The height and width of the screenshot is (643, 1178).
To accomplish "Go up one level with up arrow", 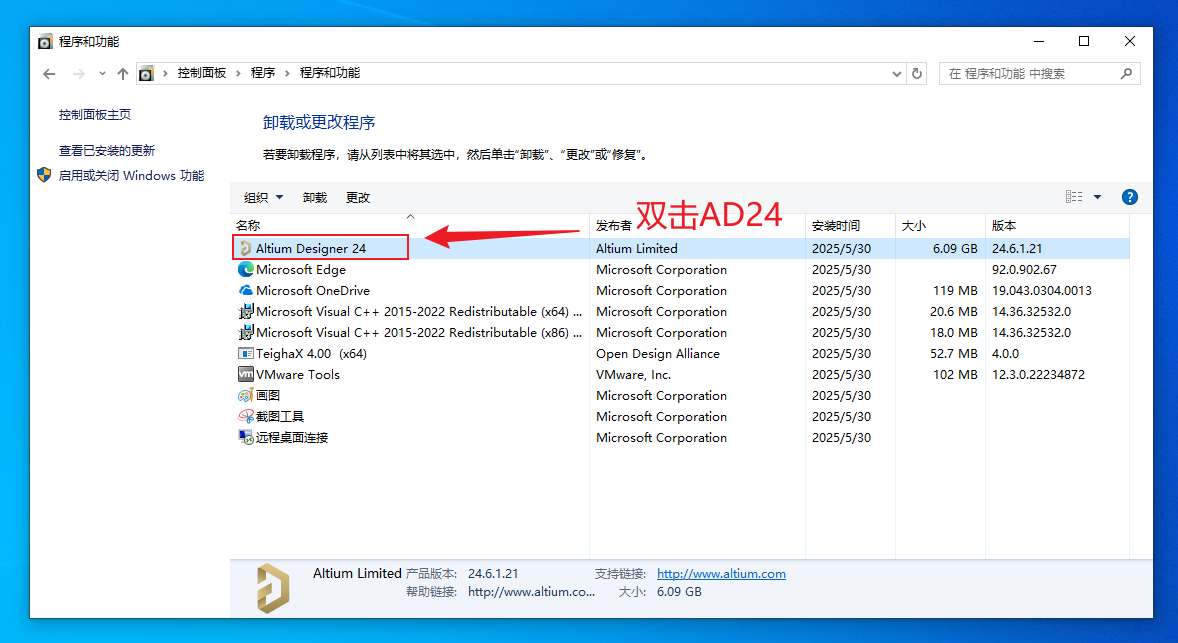I will point(123,74).
